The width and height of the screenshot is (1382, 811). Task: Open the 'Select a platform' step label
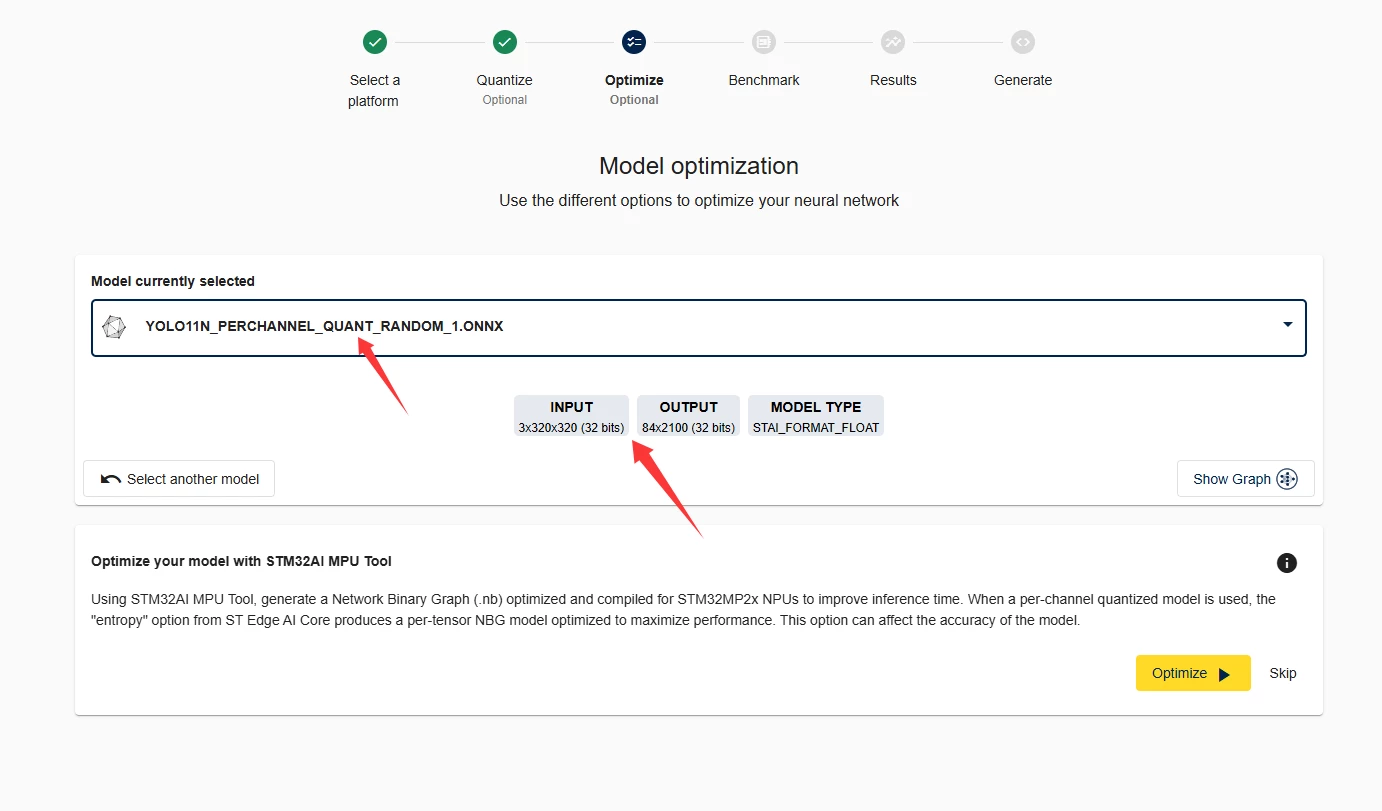click(374, 90)
